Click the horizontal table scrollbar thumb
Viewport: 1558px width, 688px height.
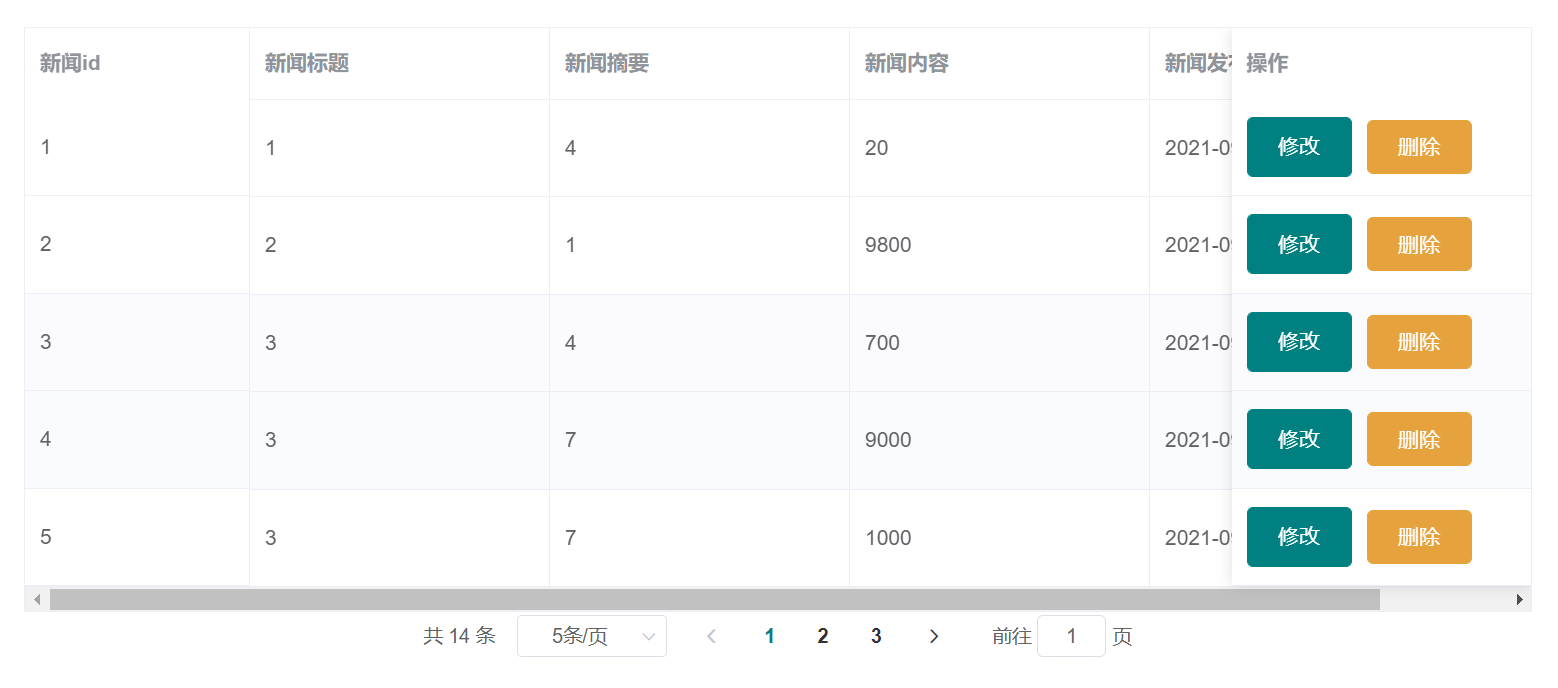pyautogui.click(x=714, y=599)
